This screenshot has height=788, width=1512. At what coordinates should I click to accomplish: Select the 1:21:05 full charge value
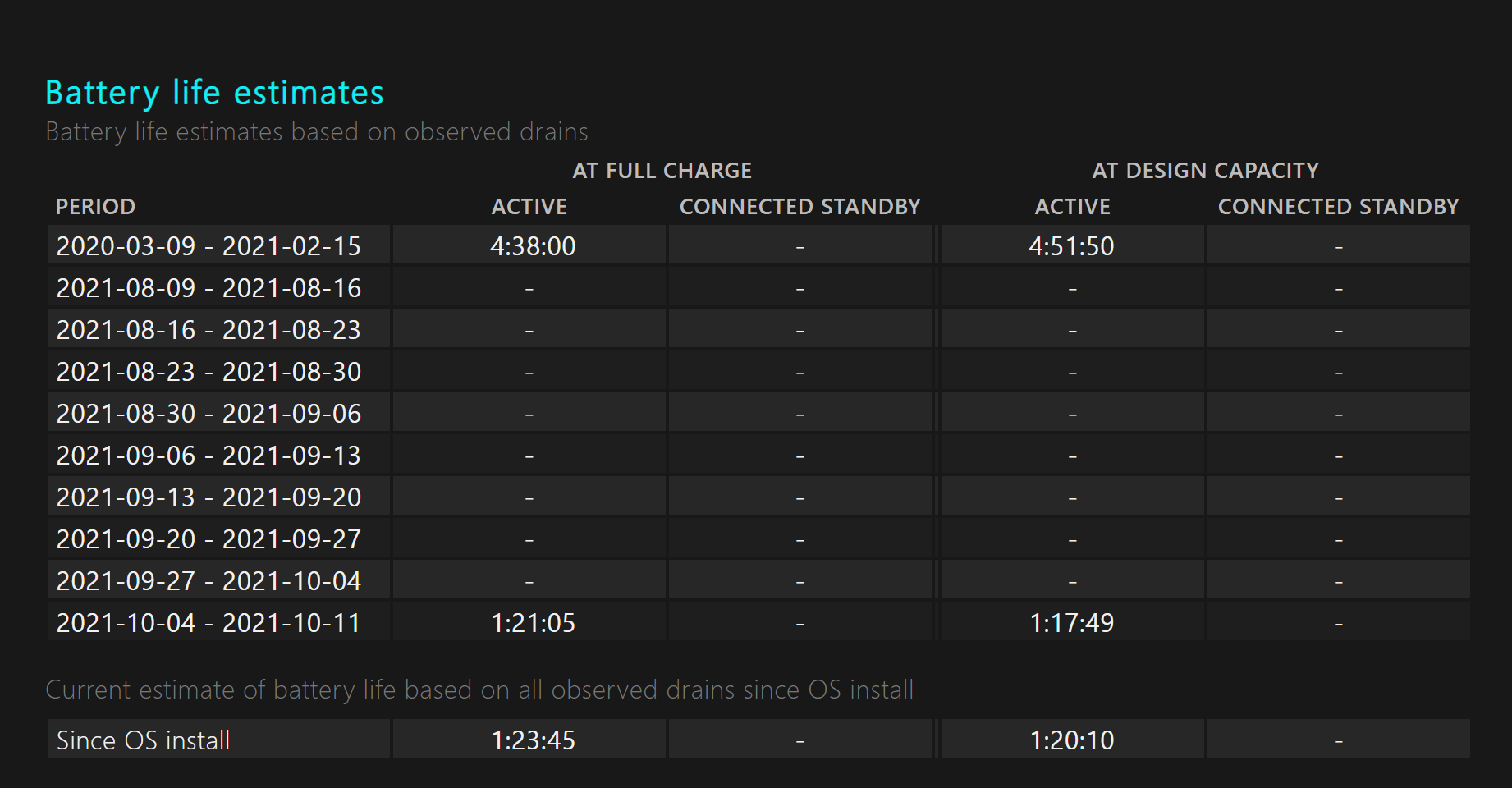coord(533,623)
